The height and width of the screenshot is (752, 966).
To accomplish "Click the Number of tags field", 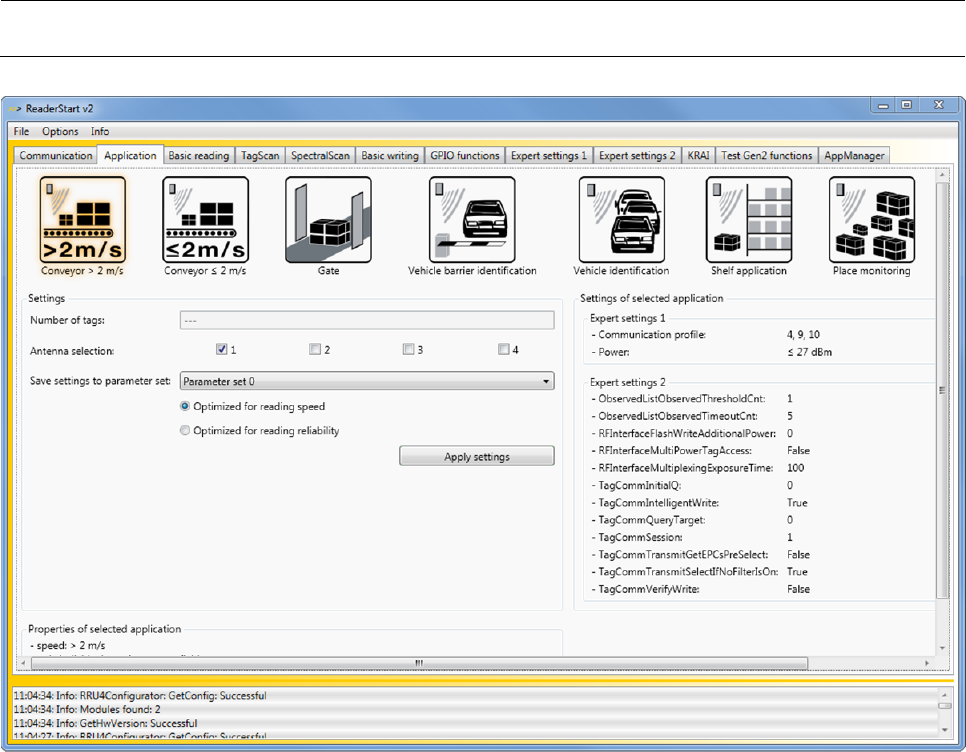I will point(366,320).
